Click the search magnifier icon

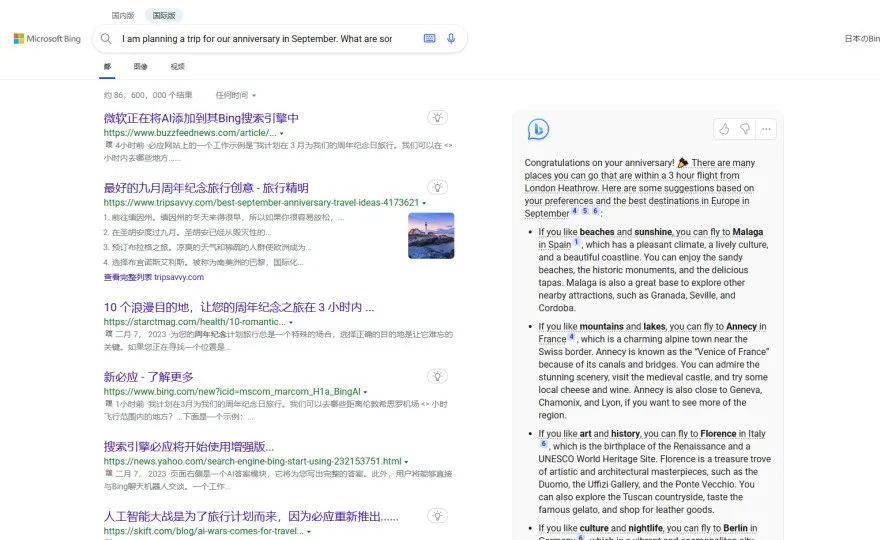pyautogui.click(x=106, y=39)
